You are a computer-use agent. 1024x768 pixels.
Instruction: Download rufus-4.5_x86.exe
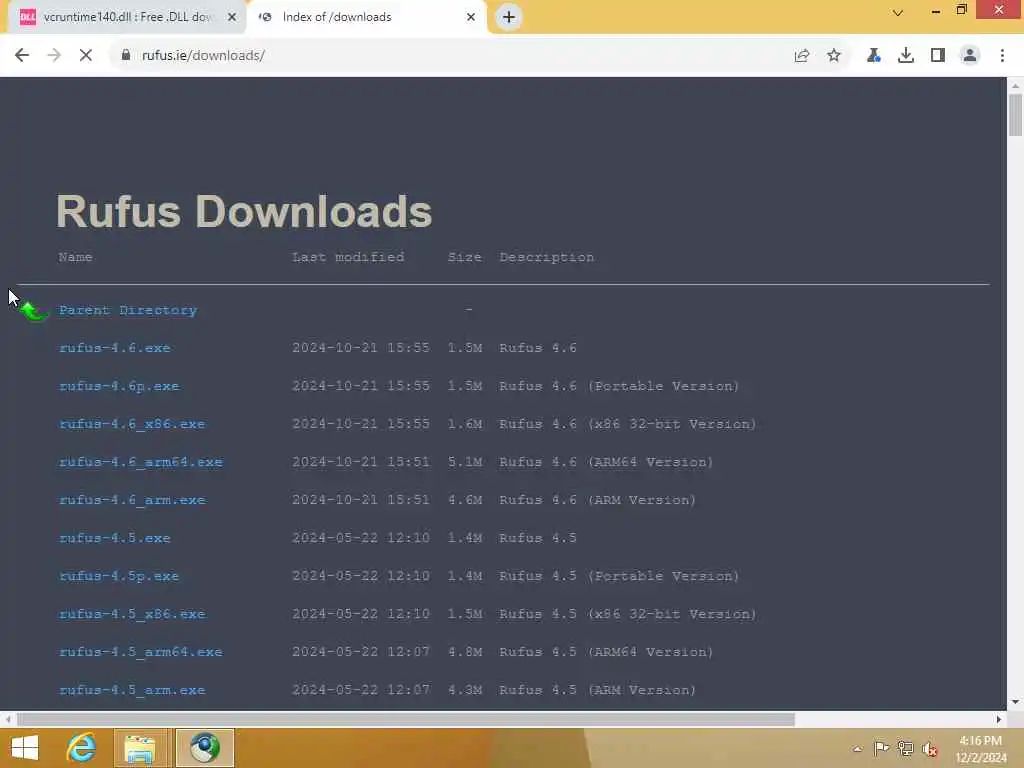132,614
